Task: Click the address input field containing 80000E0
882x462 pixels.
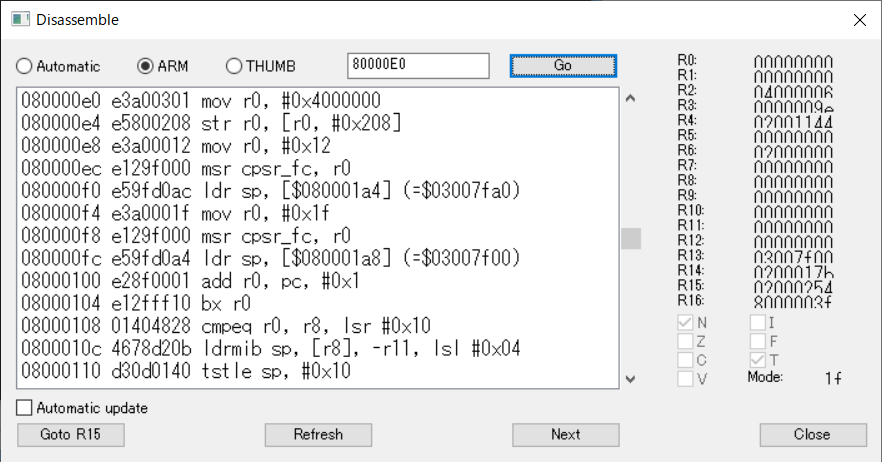Action: click(418, 66)
